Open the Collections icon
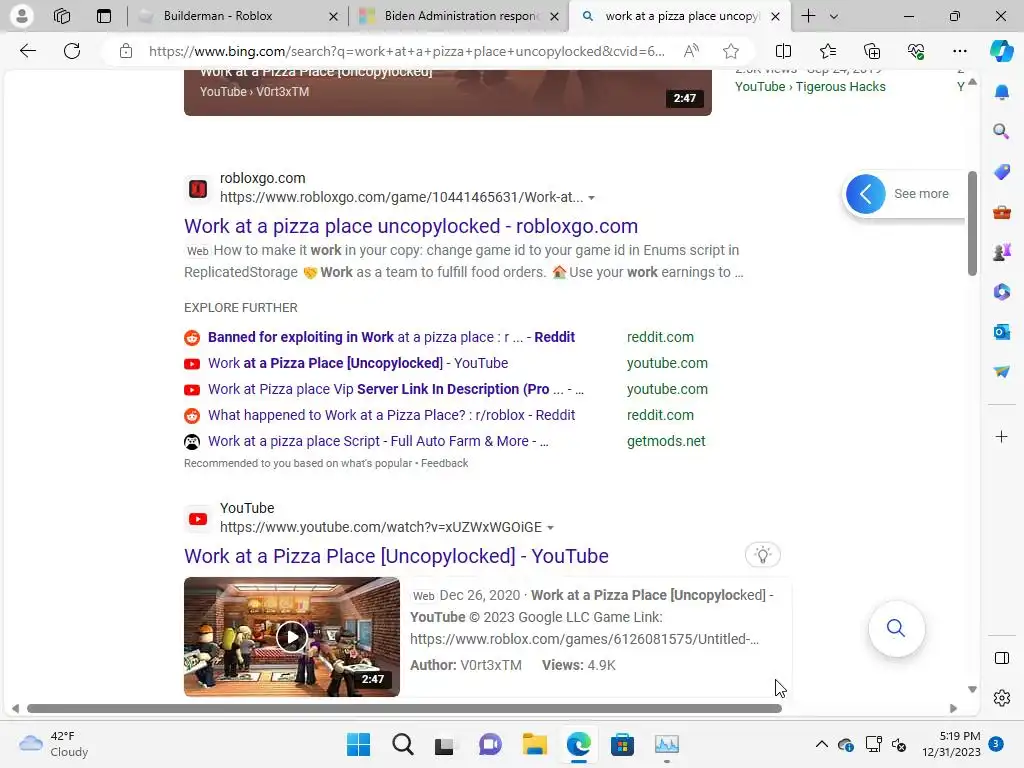Viewport: 1024px width, 768px height. click(872, 51)
